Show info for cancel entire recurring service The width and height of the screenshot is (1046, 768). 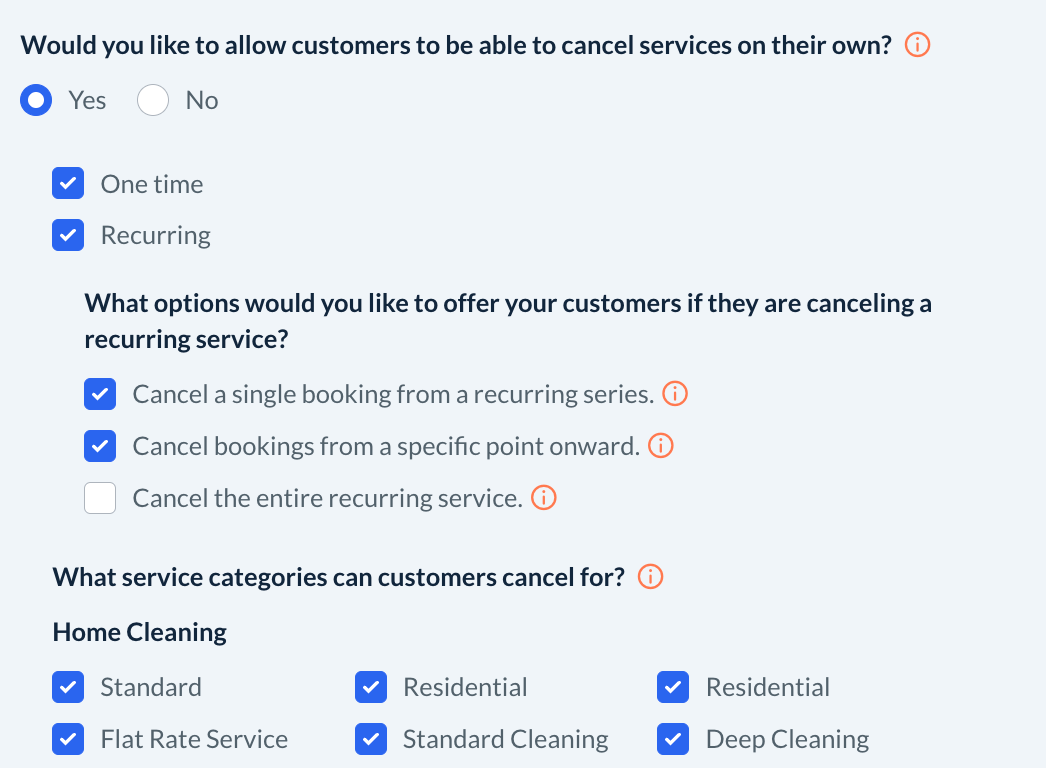pos(544,498)
